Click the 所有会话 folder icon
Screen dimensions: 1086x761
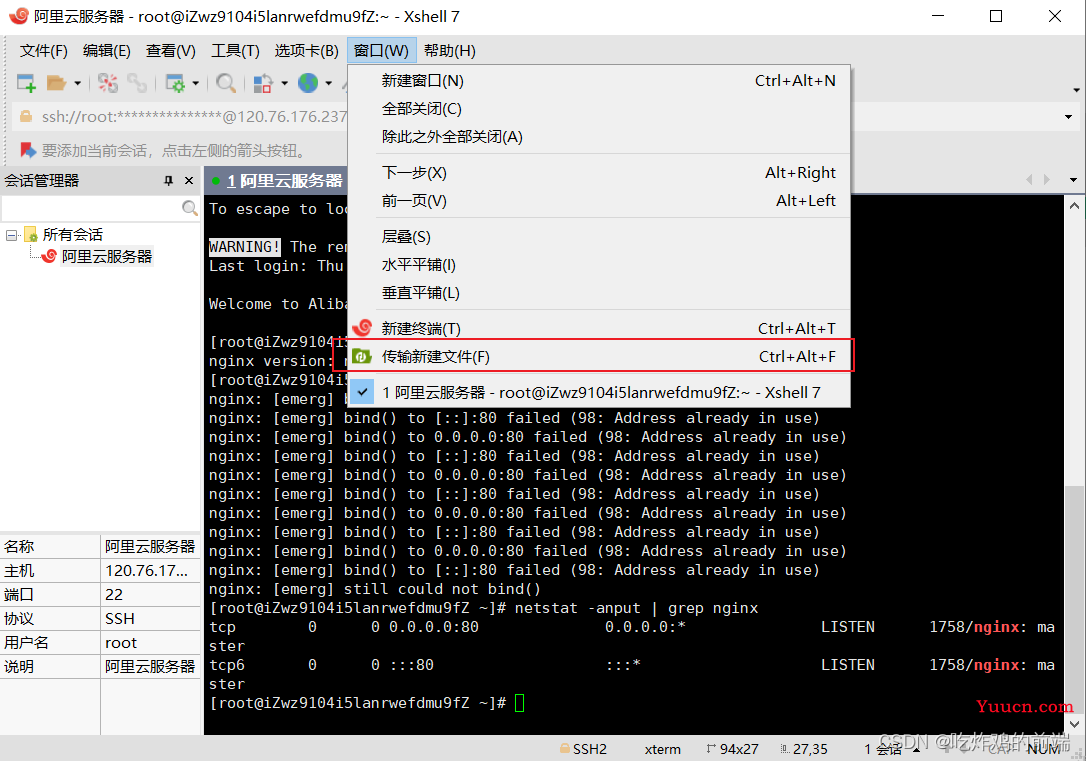pyautogui.click(x=31, y=235)
